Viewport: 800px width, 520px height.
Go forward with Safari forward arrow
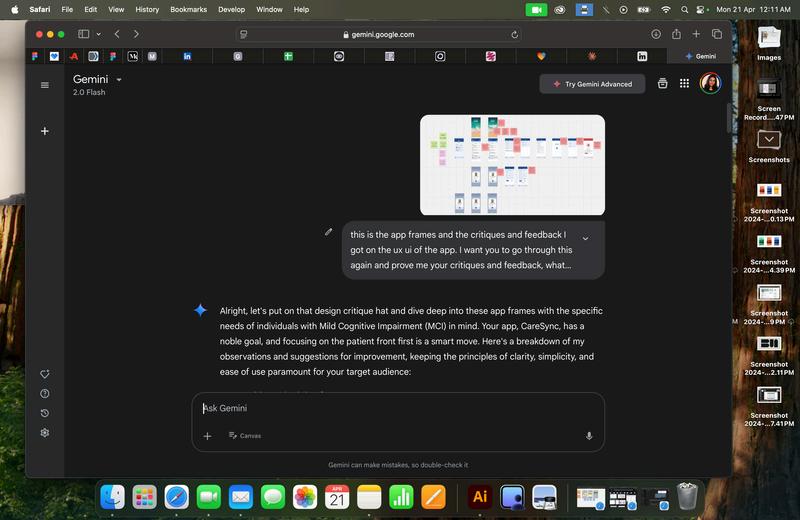(136, 34)
